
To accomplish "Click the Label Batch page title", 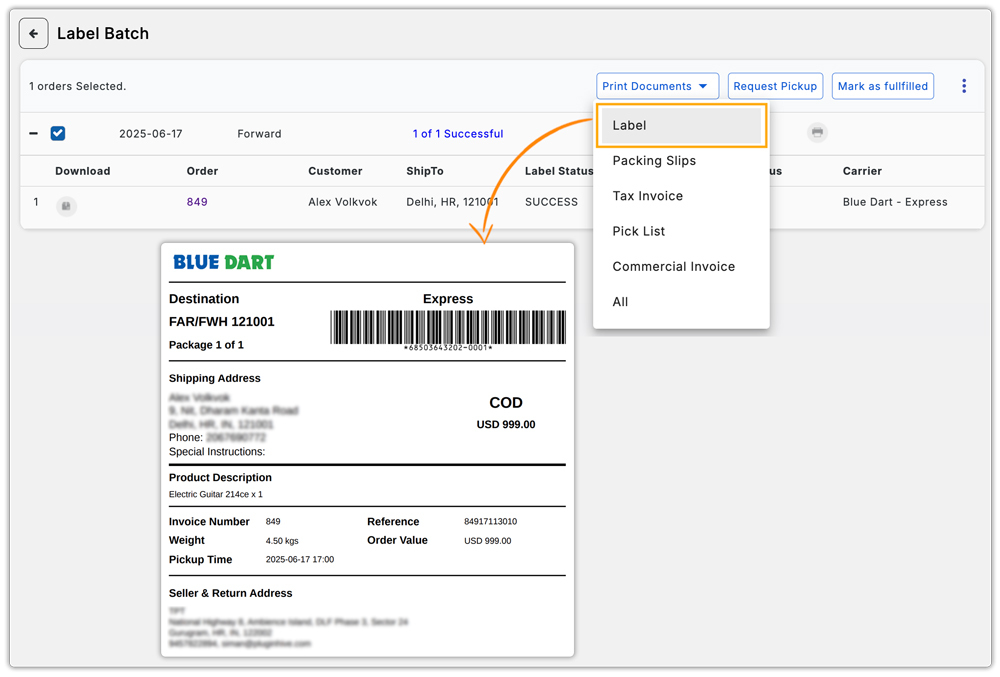I will pos(103,33).
